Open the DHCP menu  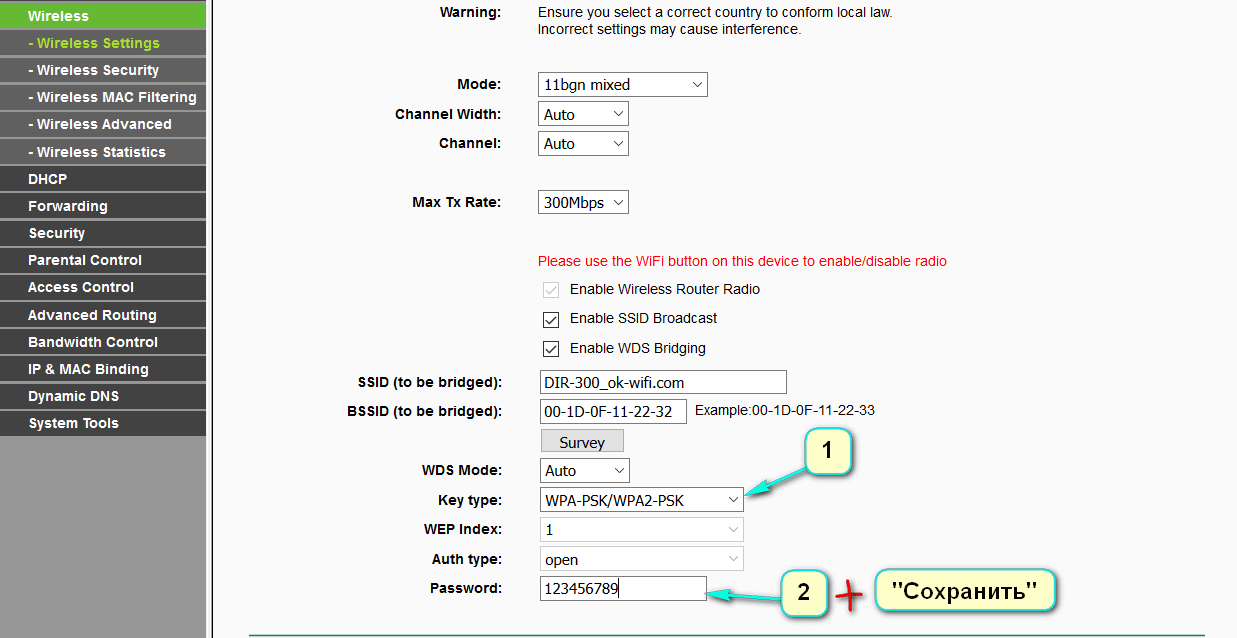(x=103, y=179)
